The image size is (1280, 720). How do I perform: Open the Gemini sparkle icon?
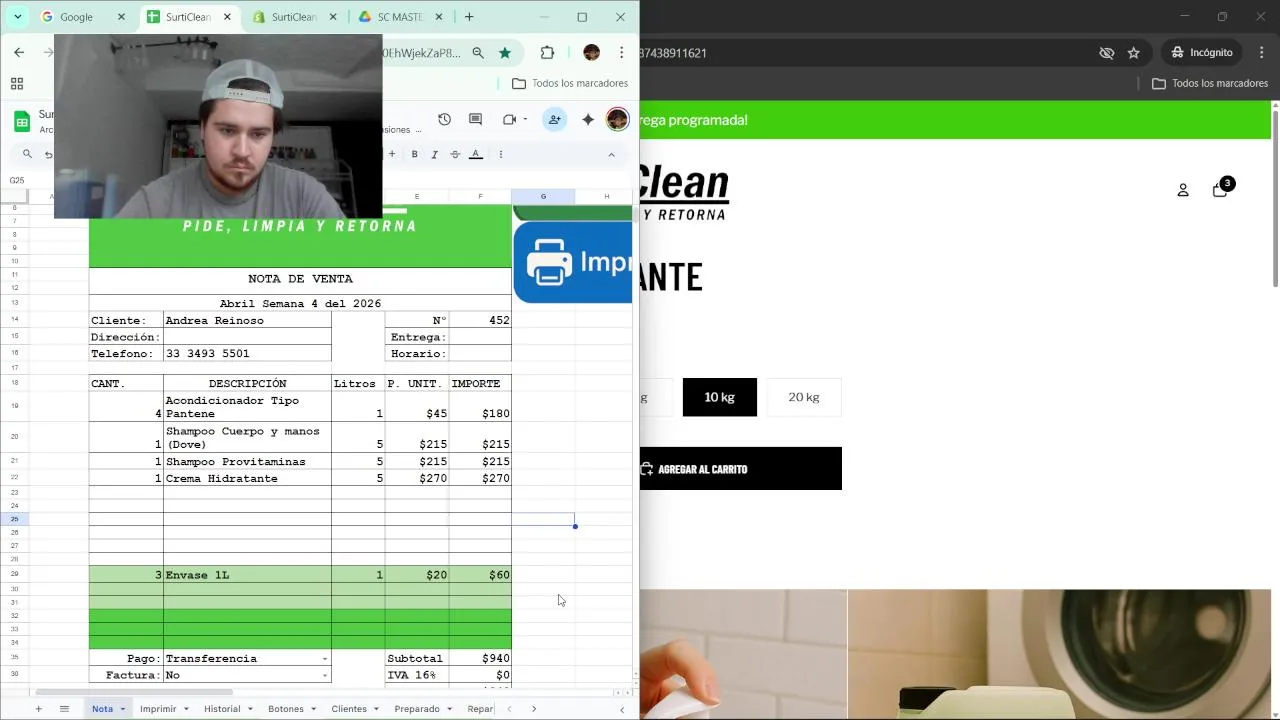click(x=588, y=119)
